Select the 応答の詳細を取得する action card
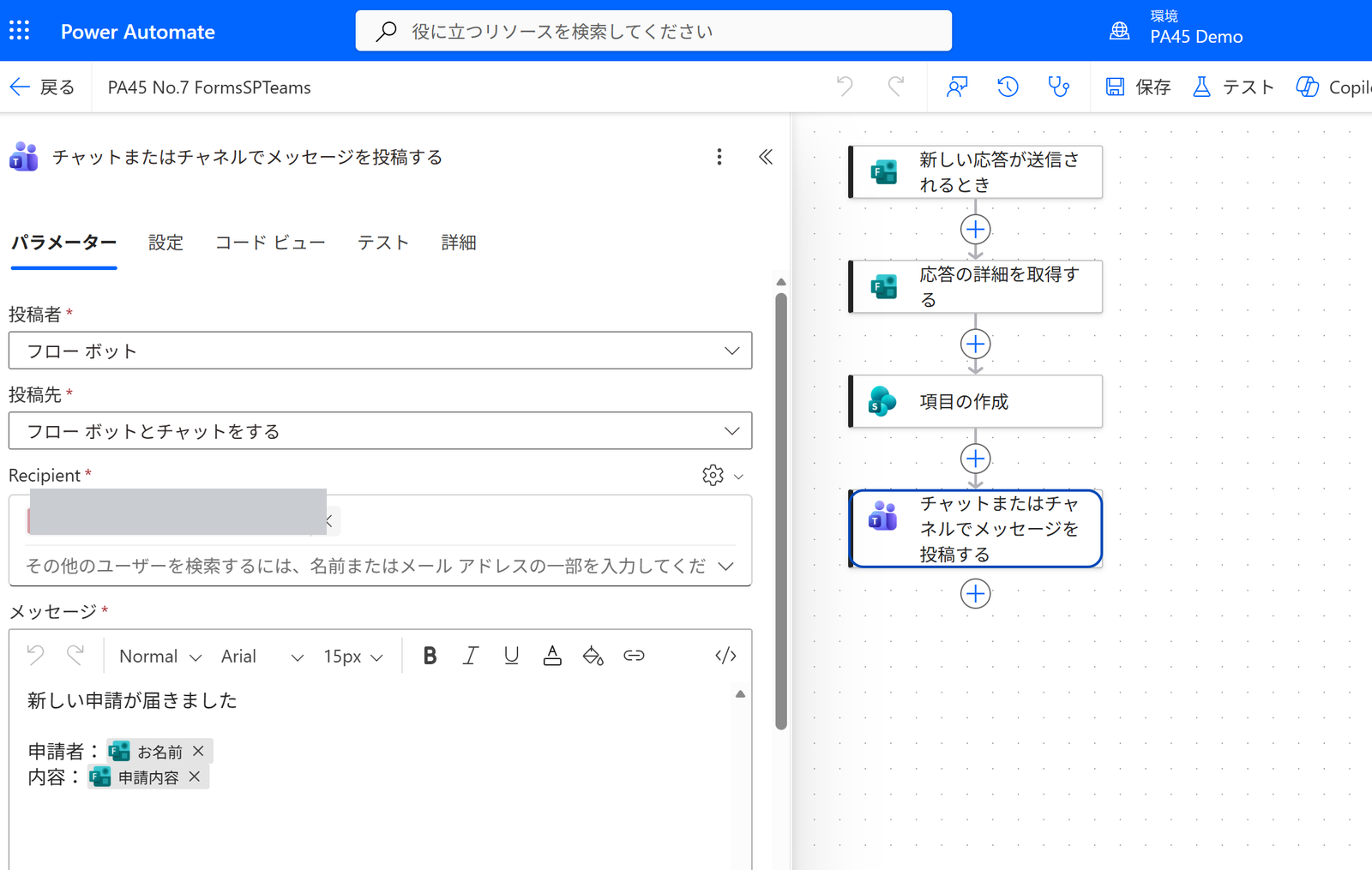 pyautogui.click(x=976, y=287)
